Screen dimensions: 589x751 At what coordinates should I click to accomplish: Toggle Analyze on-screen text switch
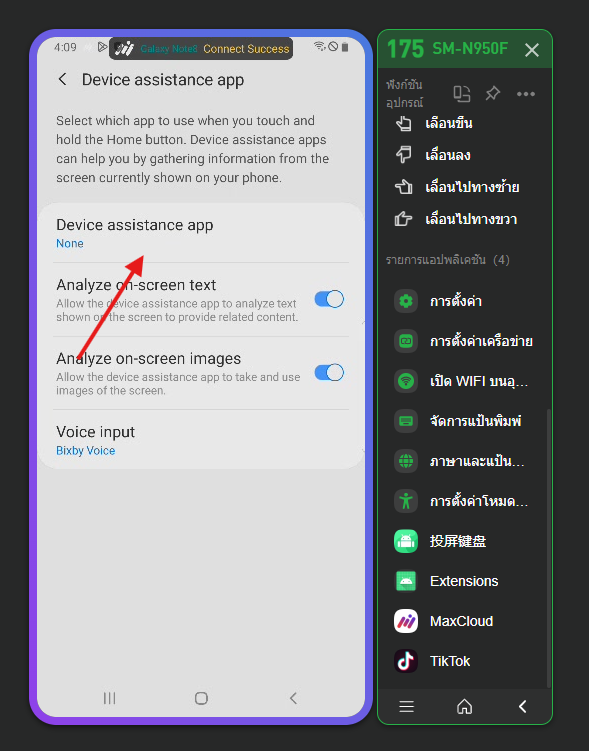[329, 299]
